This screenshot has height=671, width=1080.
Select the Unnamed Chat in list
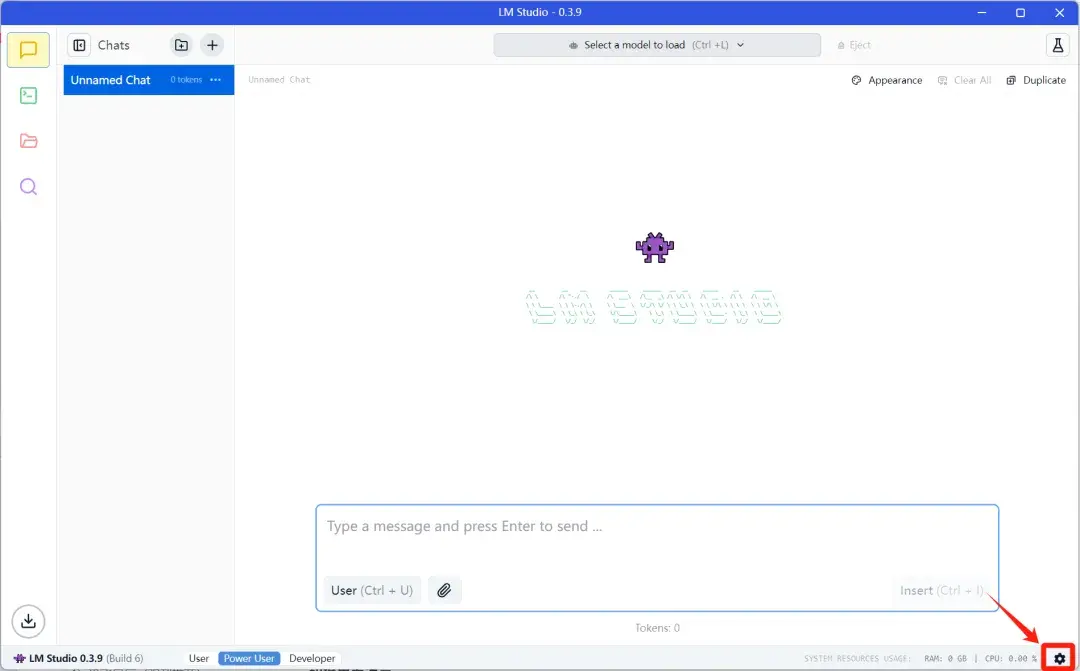click(x=149, y=80)
